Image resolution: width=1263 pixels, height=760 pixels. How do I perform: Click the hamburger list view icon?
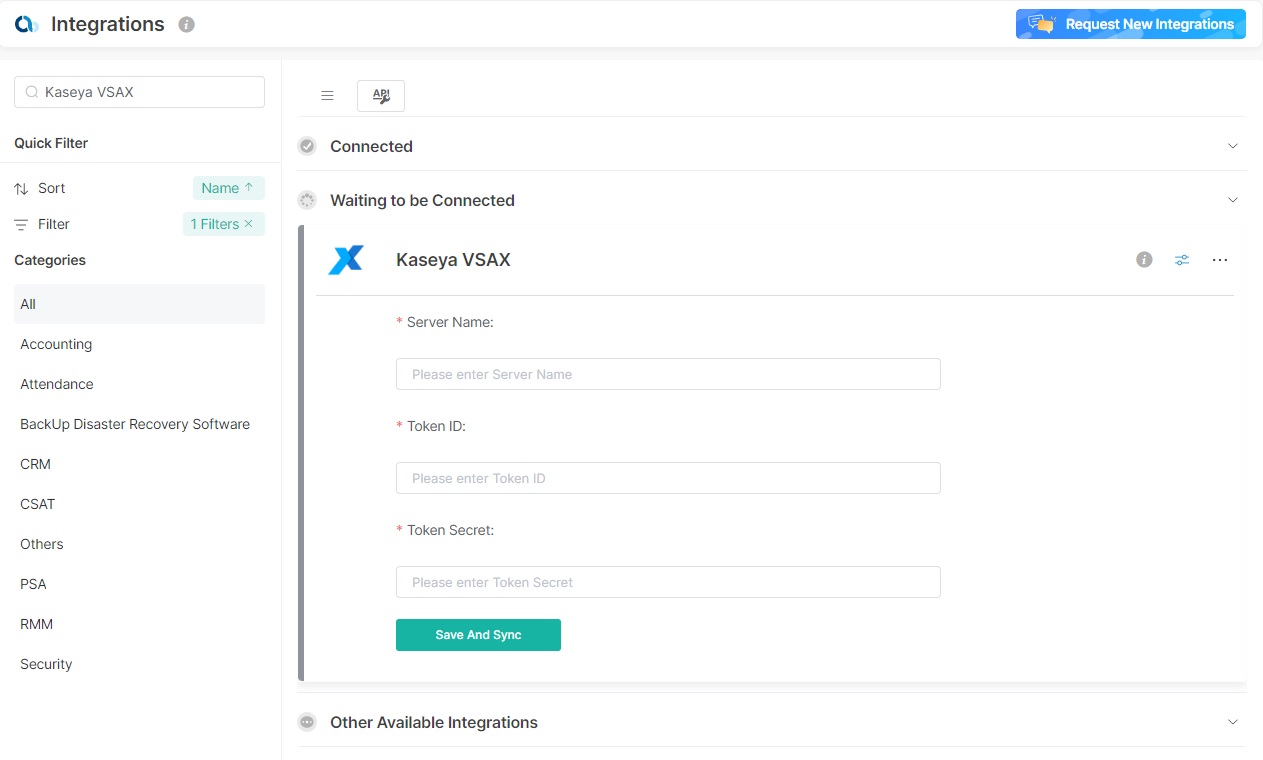(x=327, y=96)
